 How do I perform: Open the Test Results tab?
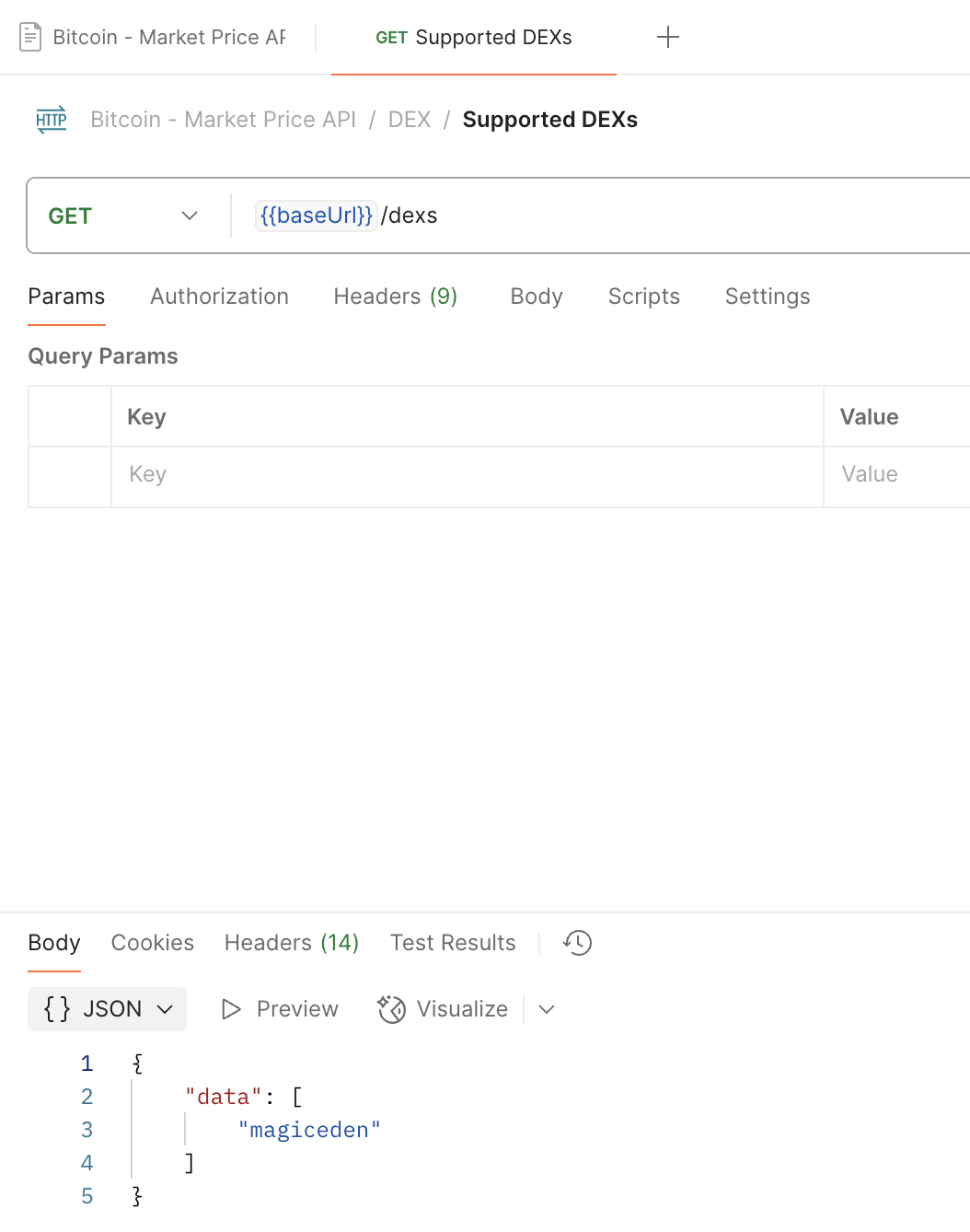point(453,943)
